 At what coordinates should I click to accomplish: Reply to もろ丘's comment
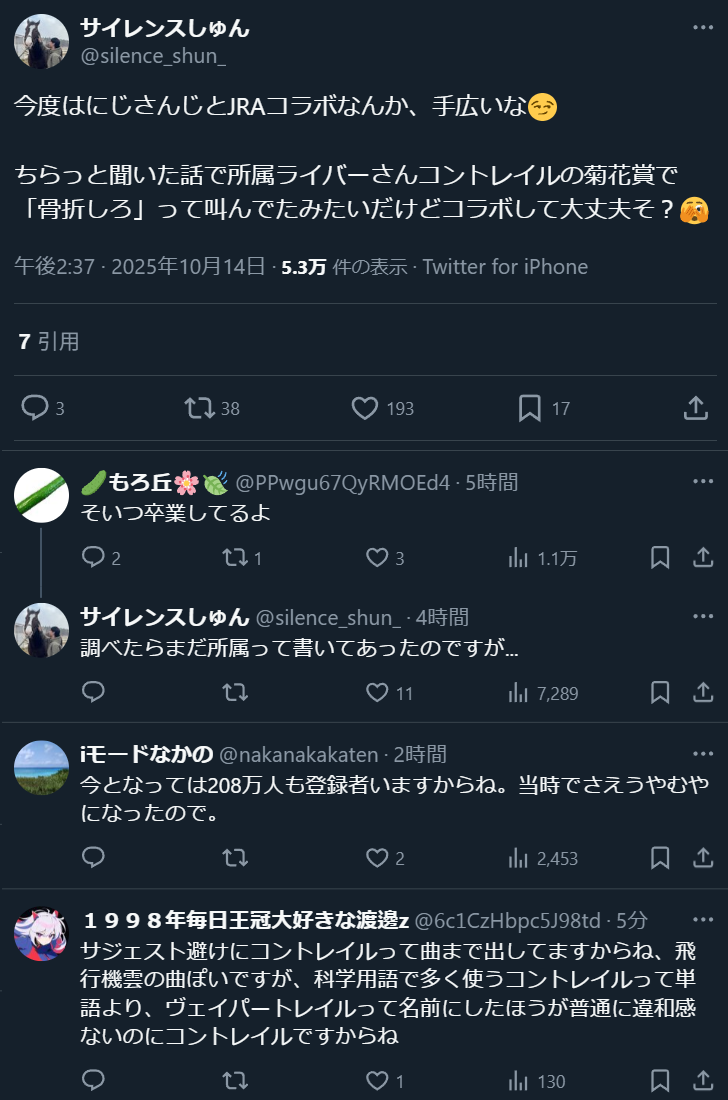coord(93,558)
